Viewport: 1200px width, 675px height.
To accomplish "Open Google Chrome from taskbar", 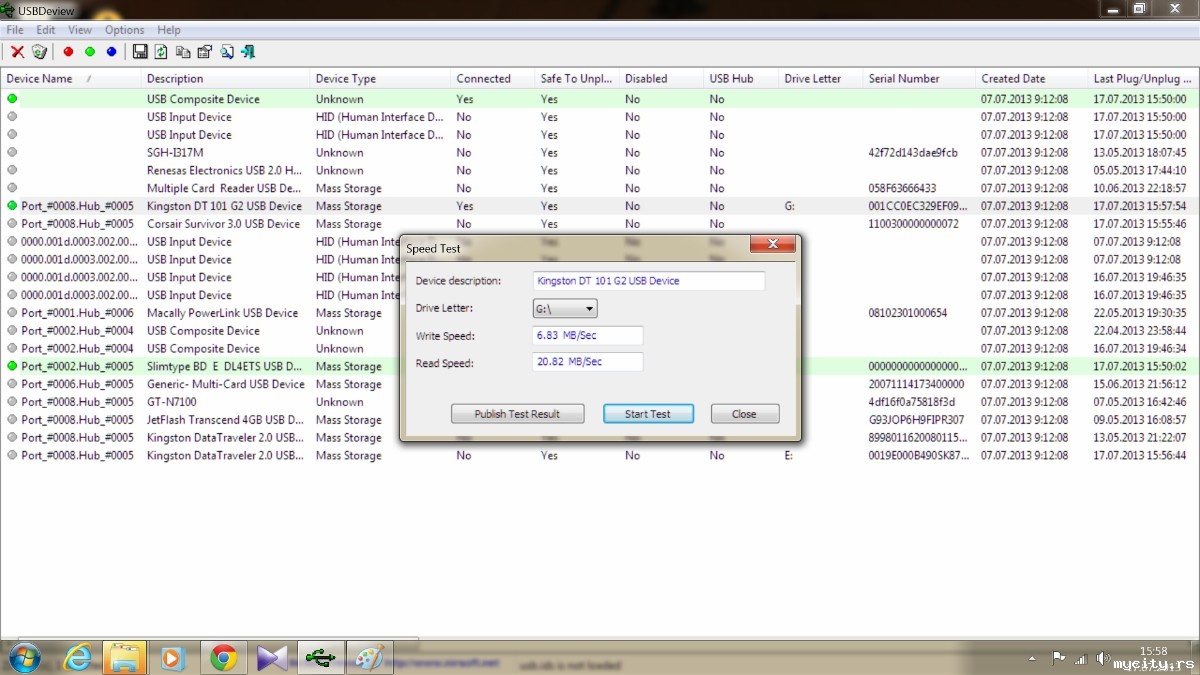I will coord(223,657).
